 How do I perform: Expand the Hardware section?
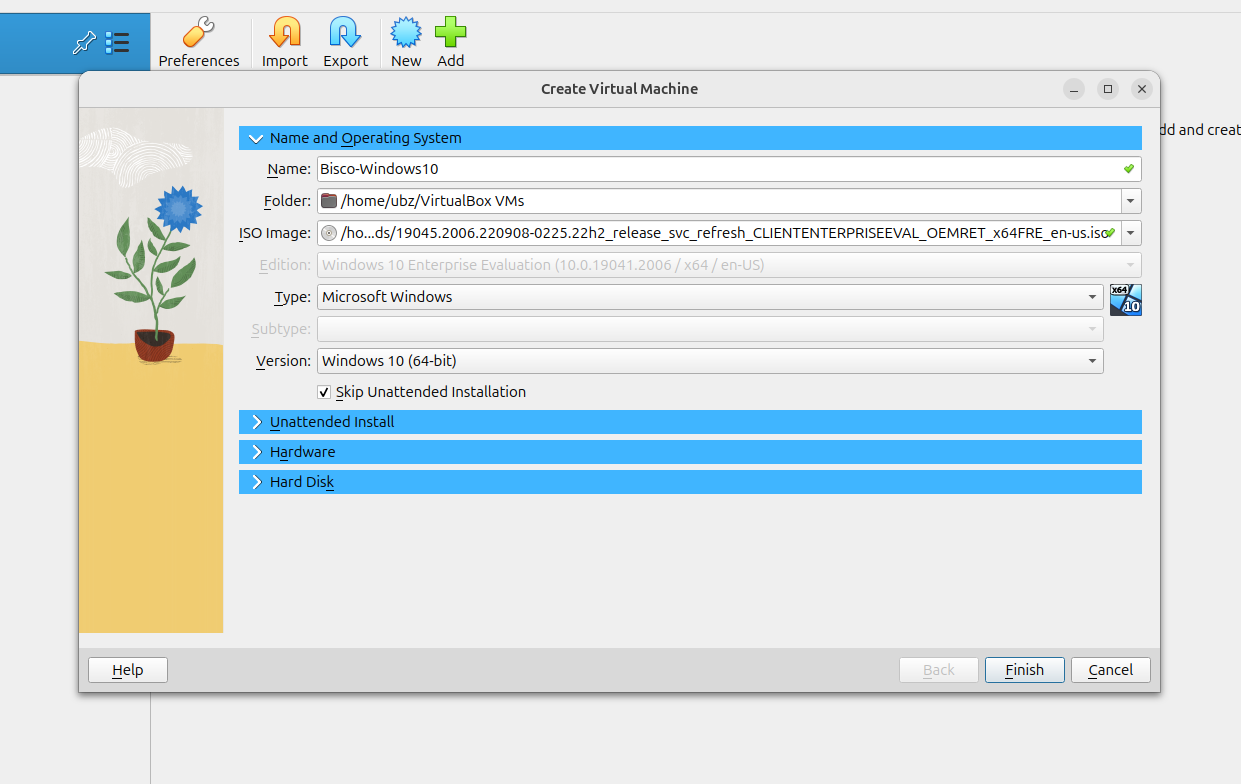click(257, 453)
